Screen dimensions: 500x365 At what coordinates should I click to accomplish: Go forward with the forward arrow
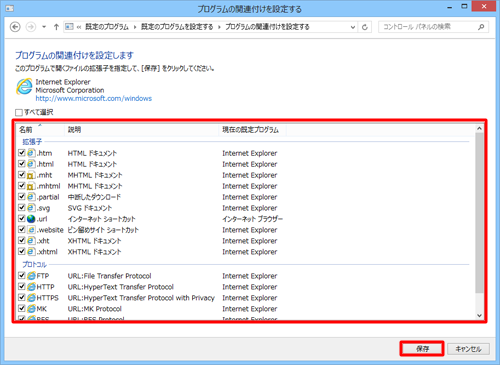[x=31, y=27]
